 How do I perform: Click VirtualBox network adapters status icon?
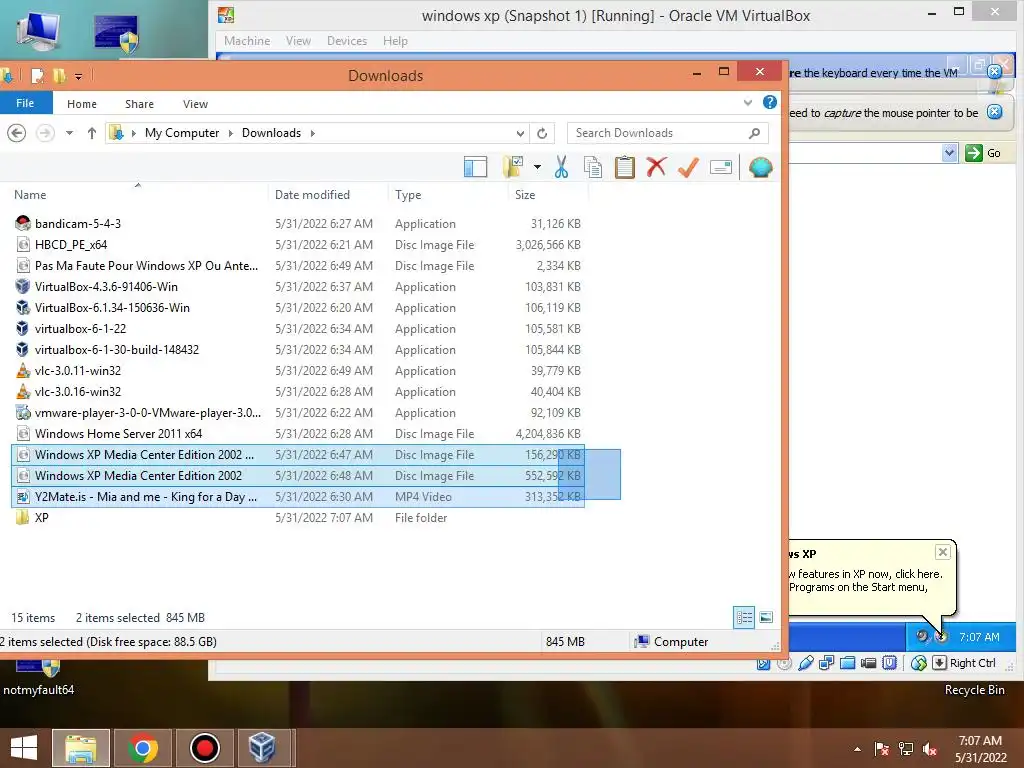coord(827,663)
